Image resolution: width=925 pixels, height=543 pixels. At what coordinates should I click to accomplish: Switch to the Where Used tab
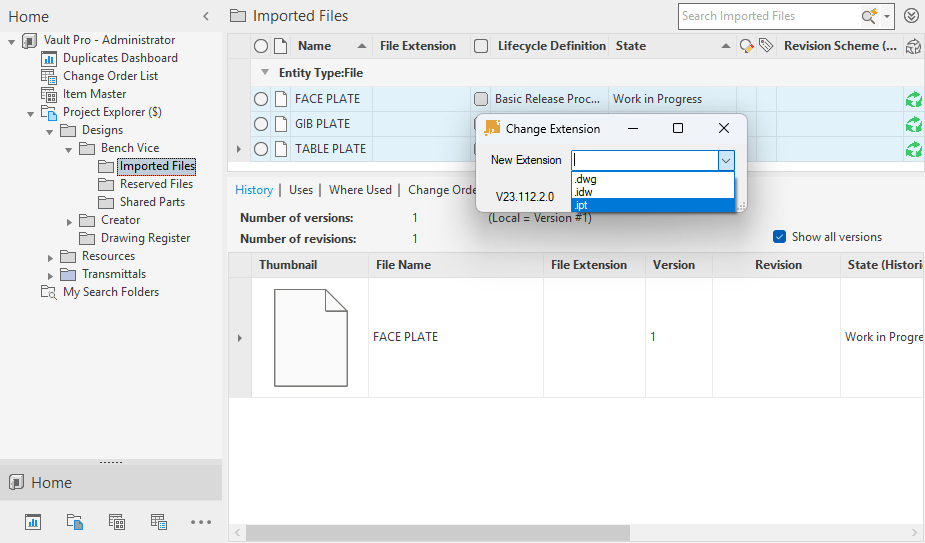click(x=360, y=190)
